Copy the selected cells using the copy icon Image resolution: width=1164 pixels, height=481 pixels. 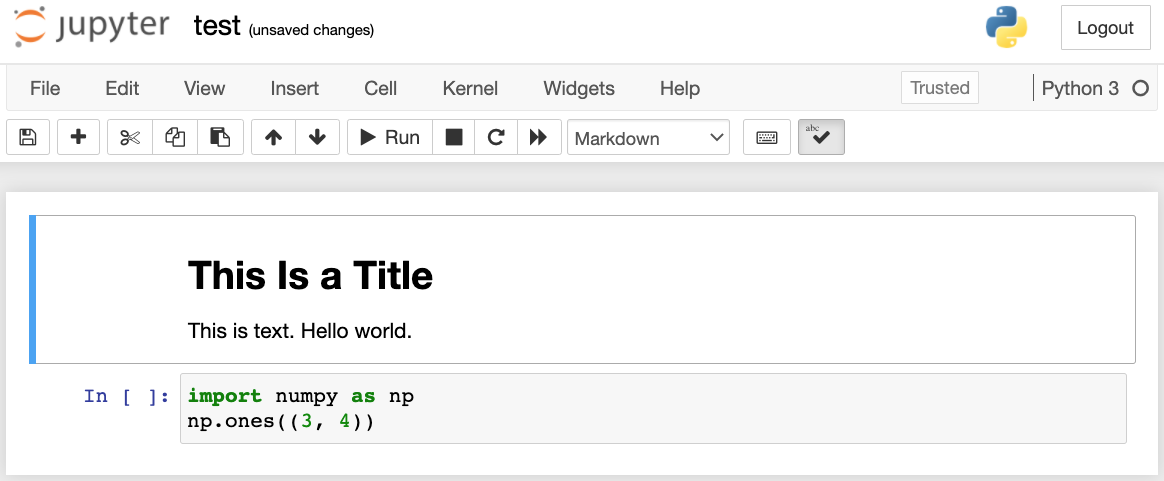175,138
